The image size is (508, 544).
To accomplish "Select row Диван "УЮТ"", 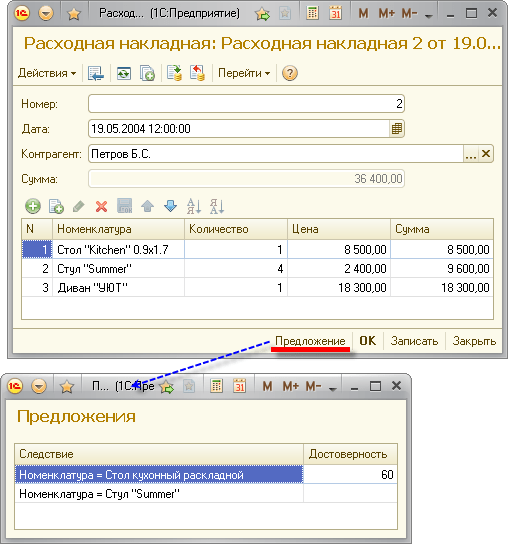I will [257, 287].
